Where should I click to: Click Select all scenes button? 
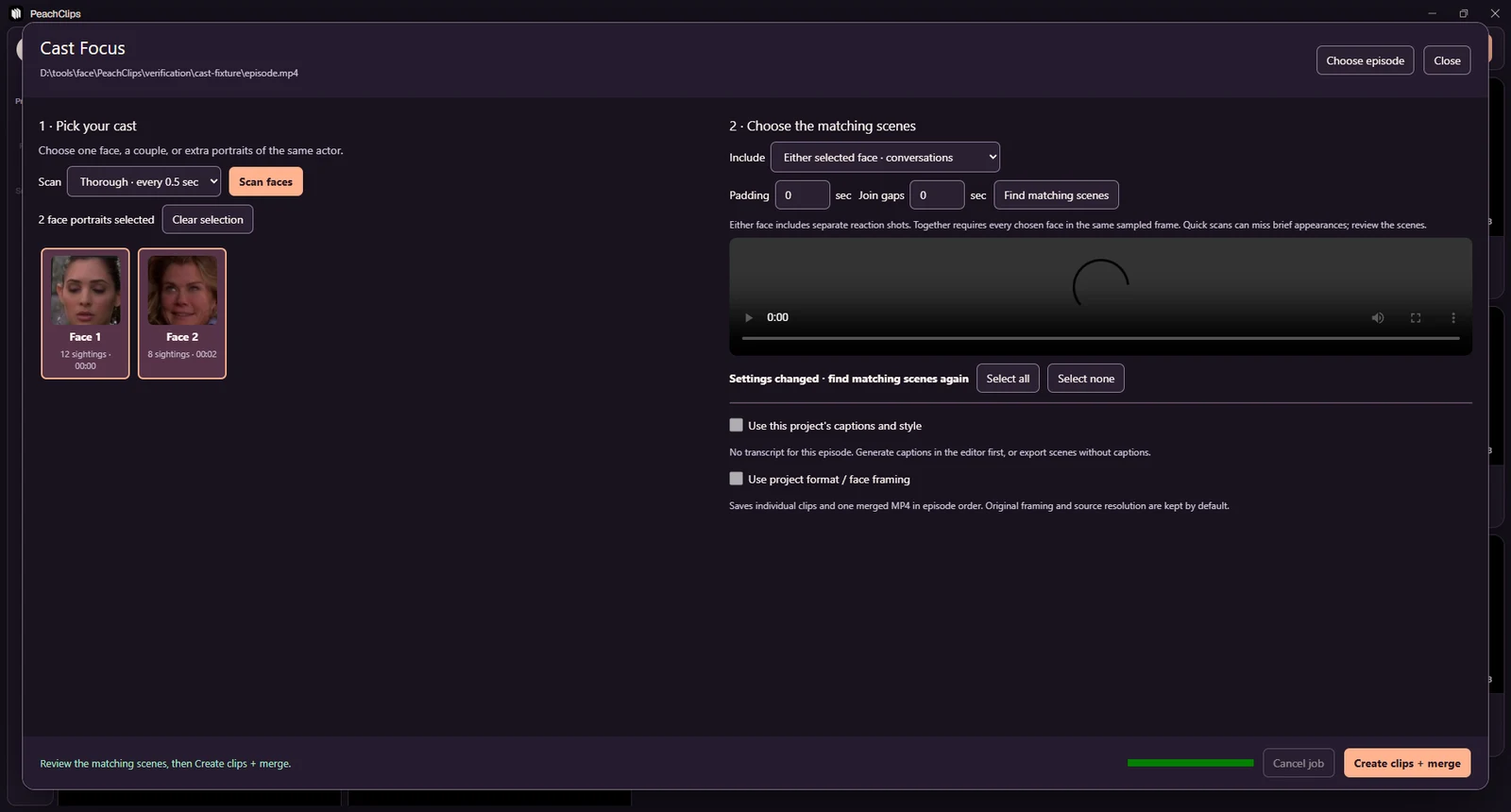[x=1008, y=379]
